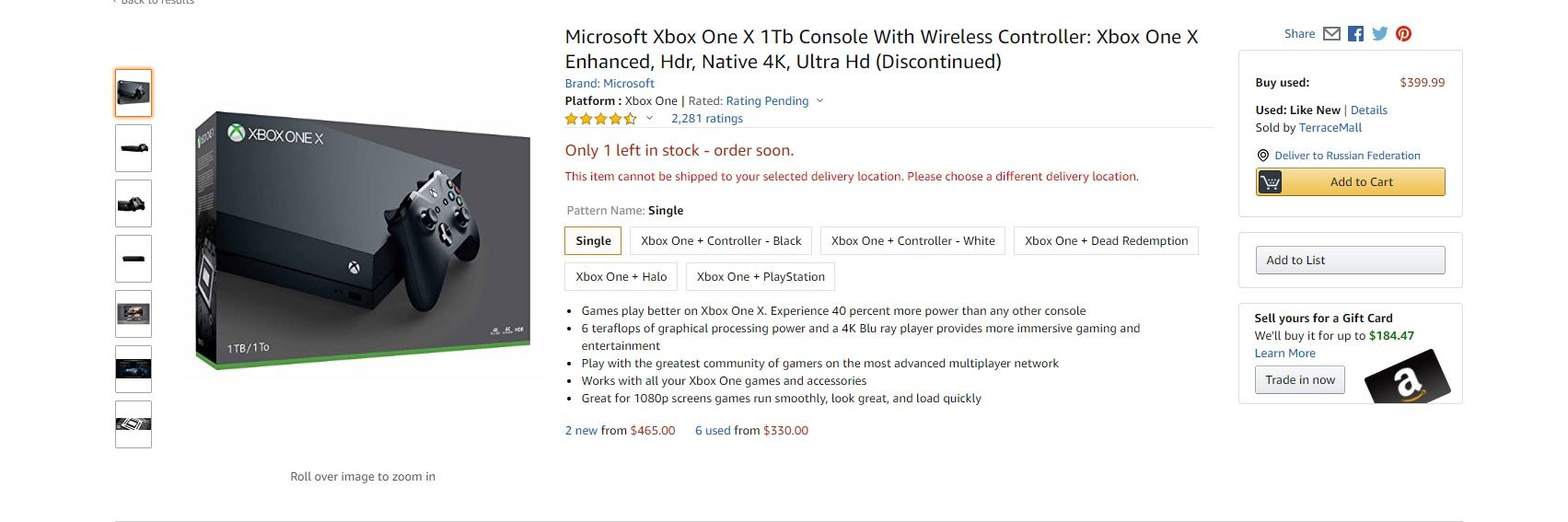1568x522 pixels.
Task: Pin the product on Pinterest
Action: click(1403, 34)
